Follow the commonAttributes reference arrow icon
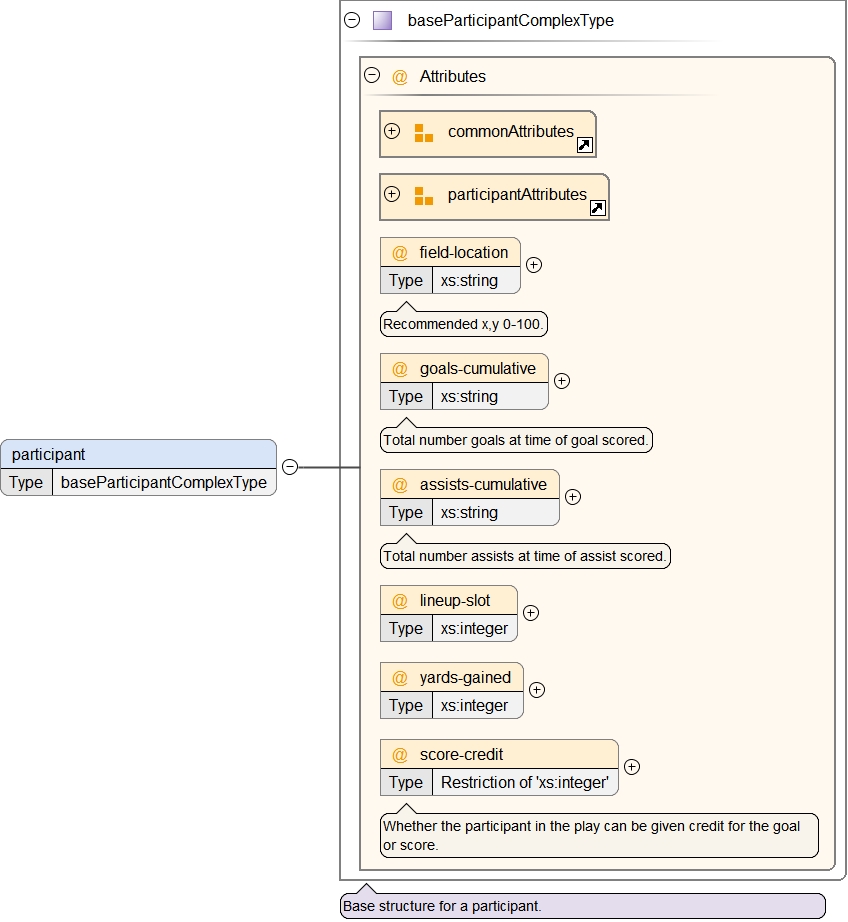The image size is (848, 922). coord(585,145)
